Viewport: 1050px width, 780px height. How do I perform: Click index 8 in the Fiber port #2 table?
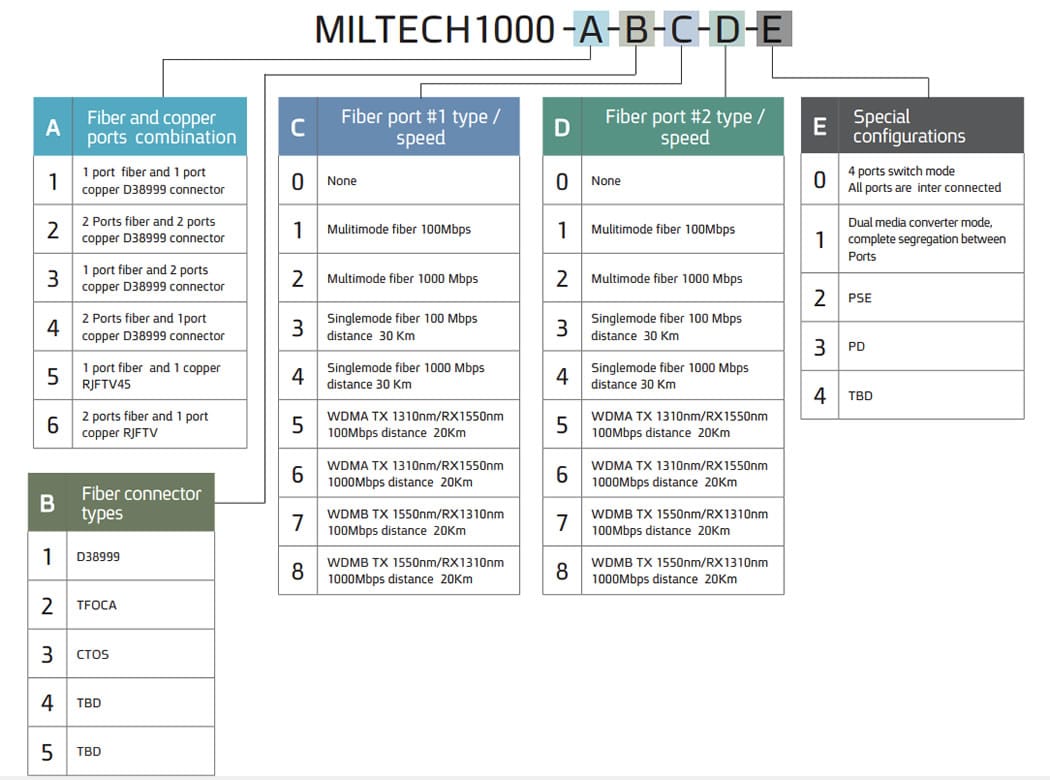(562, 570)
